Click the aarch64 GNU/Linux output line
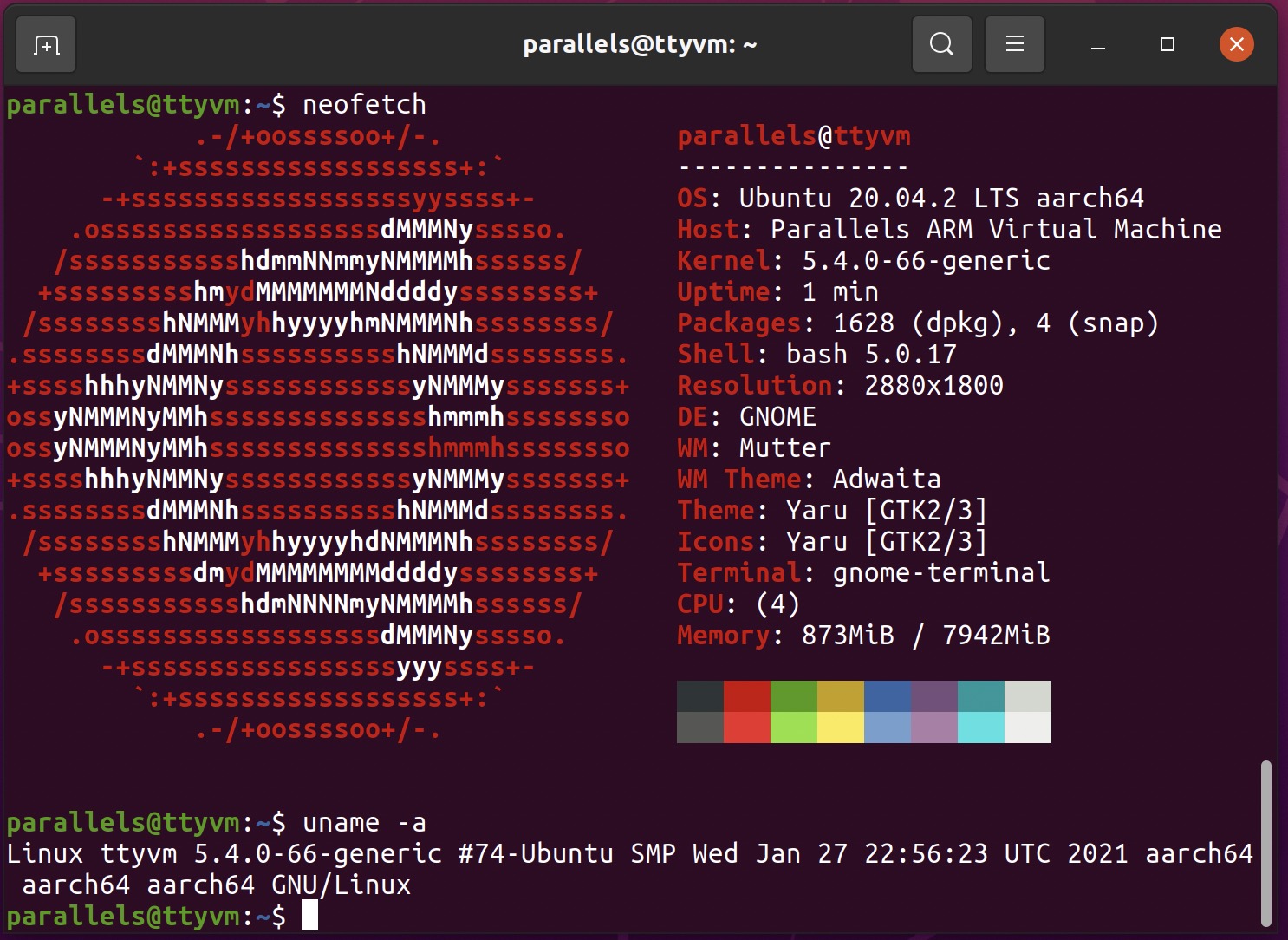 point(216,885)
